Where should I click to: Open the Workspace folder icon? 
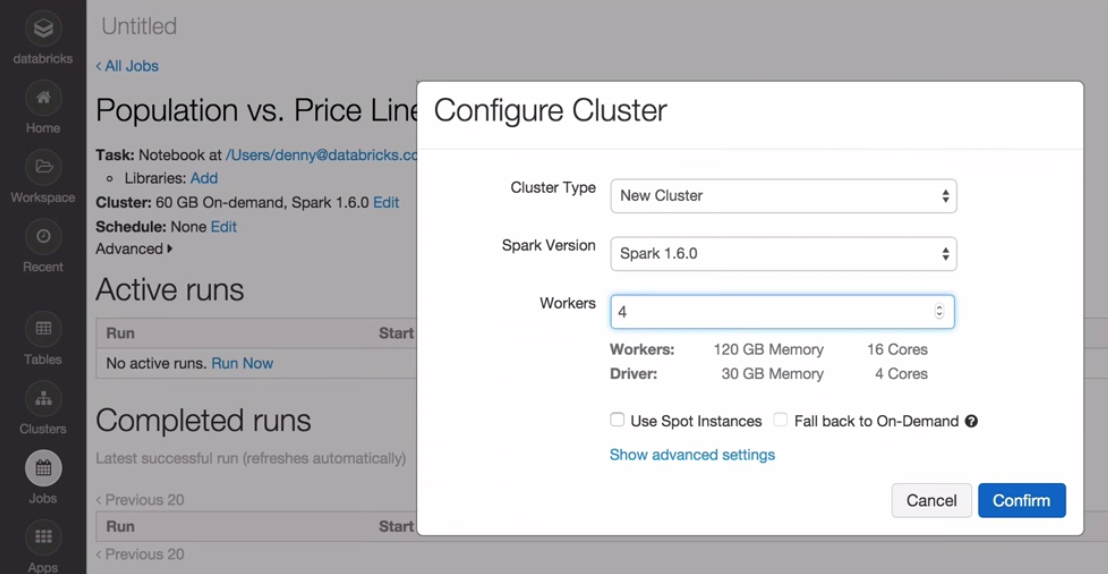tap(43, 167)
